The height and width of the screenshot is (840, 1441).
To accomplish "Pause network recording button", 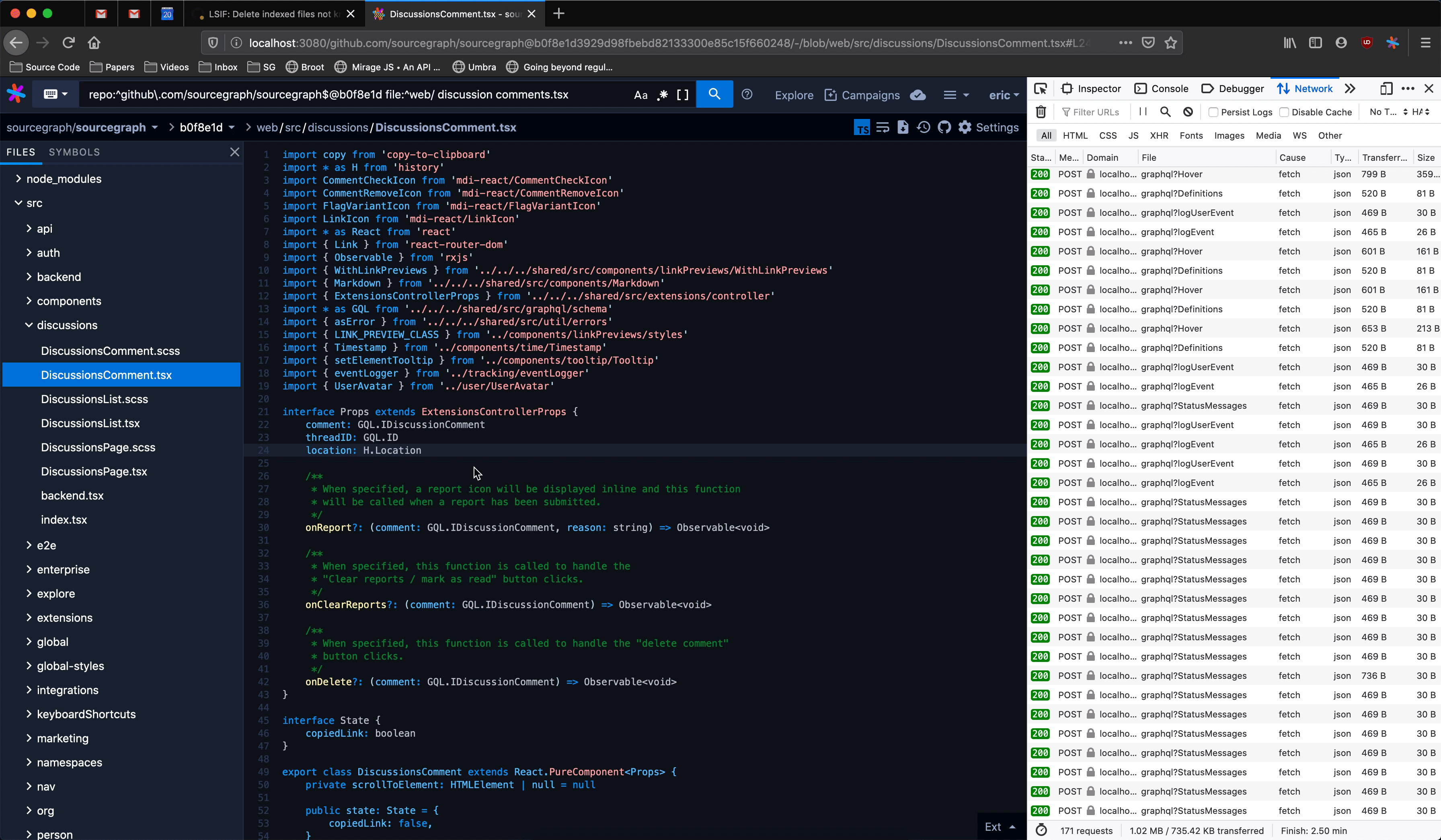I will [x=1143, y=112].
